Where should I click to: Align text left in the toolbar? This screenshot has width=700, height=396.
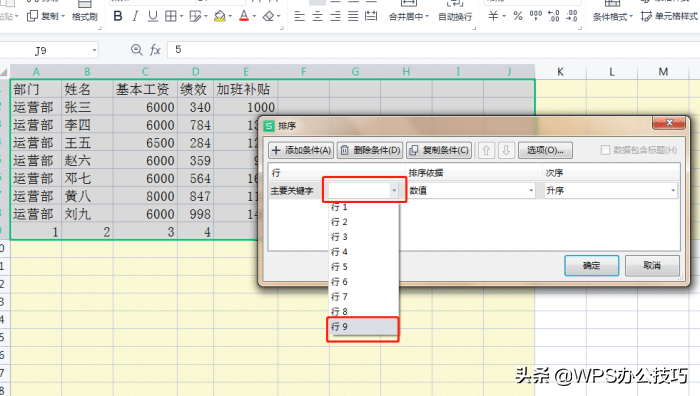300,17
